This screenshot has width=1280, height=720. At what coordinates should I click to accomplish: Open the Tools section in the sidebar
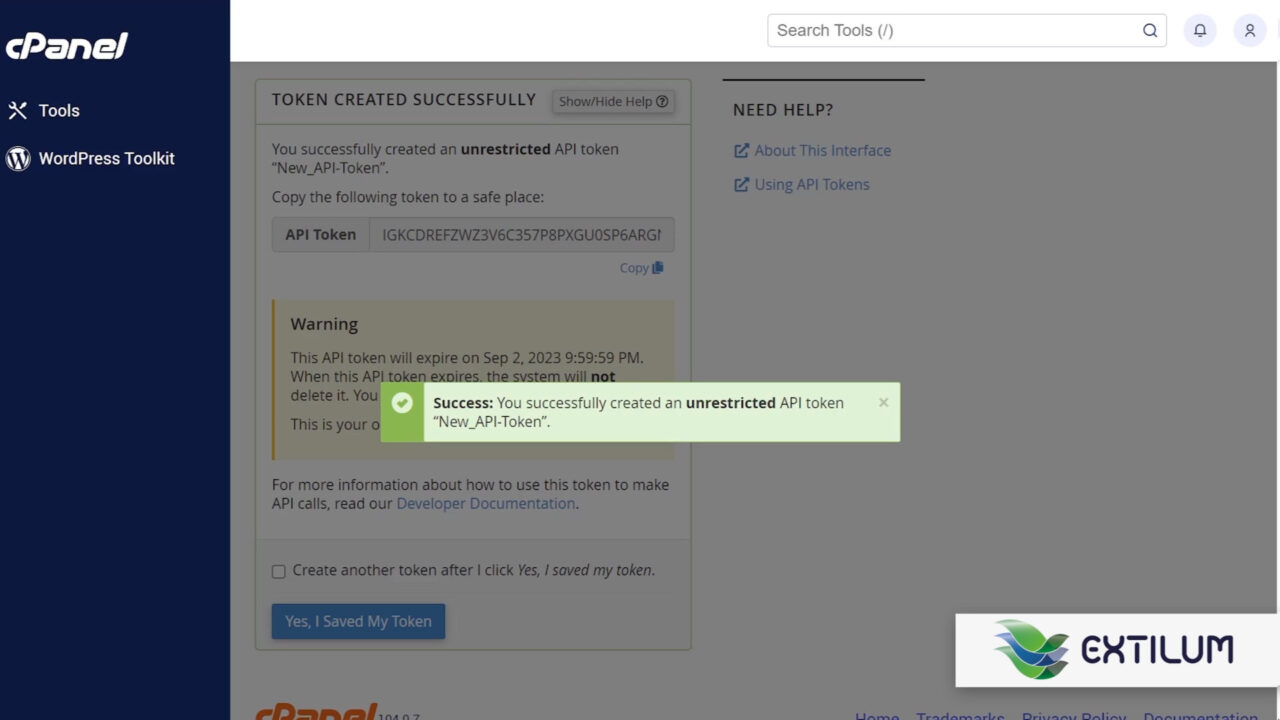coord(59,110)
